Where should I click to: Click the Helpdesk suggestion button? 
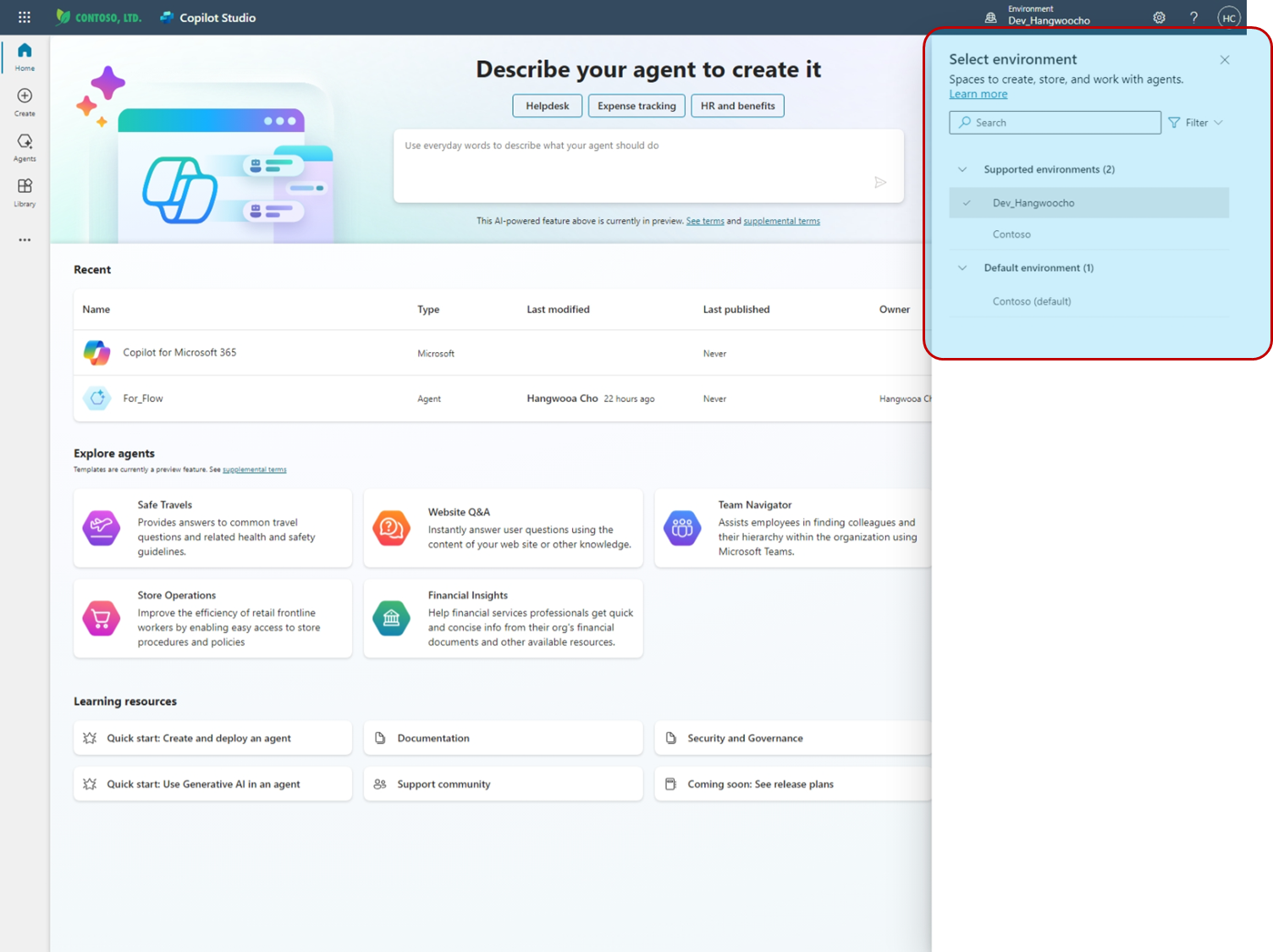548,106
